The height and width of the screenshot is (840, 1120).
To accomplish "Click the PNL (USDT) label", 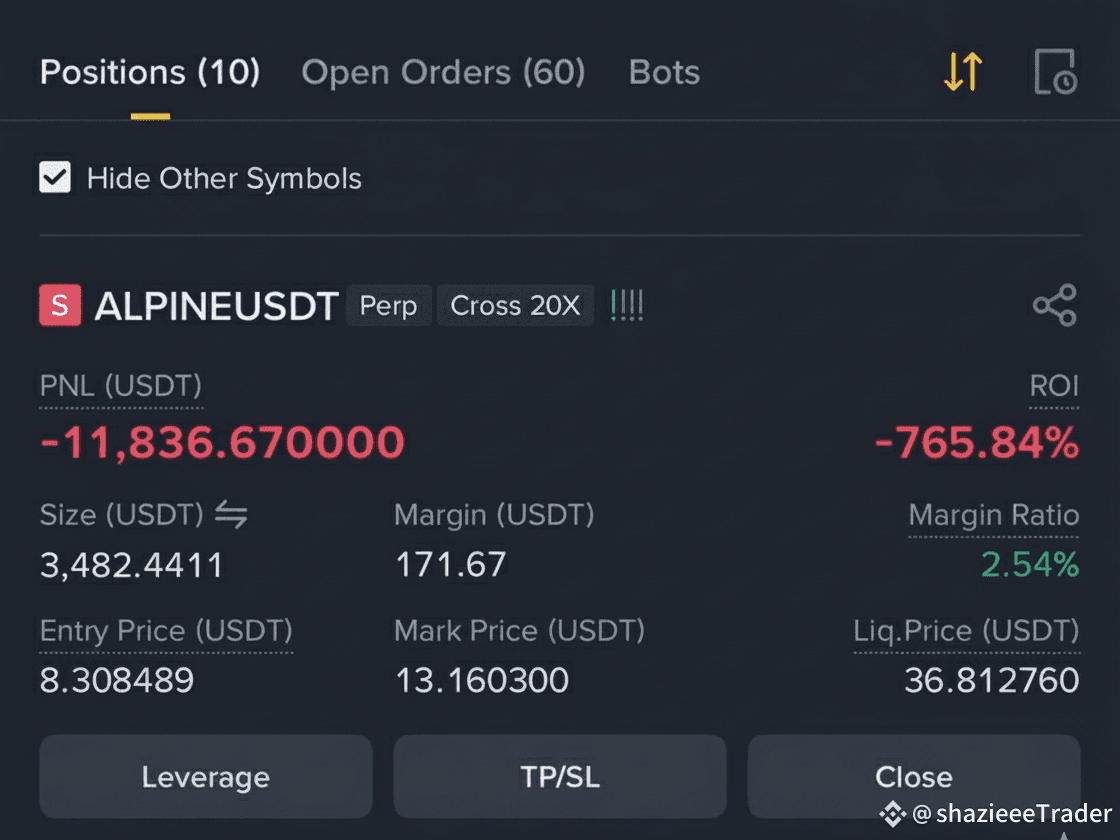I will pos(121,386).
